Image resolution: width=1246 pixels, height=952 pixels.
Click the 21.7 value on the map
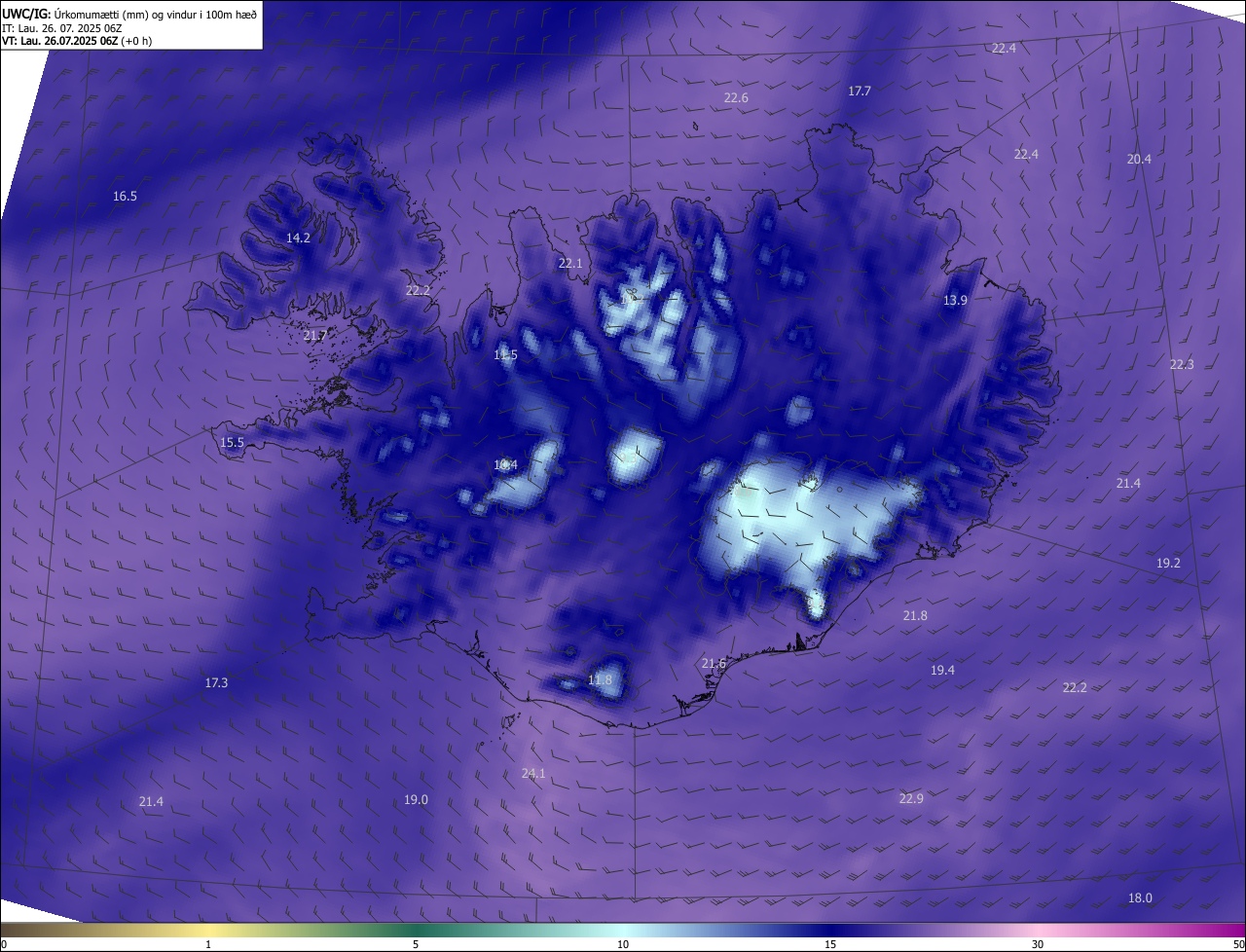[315, 336]
